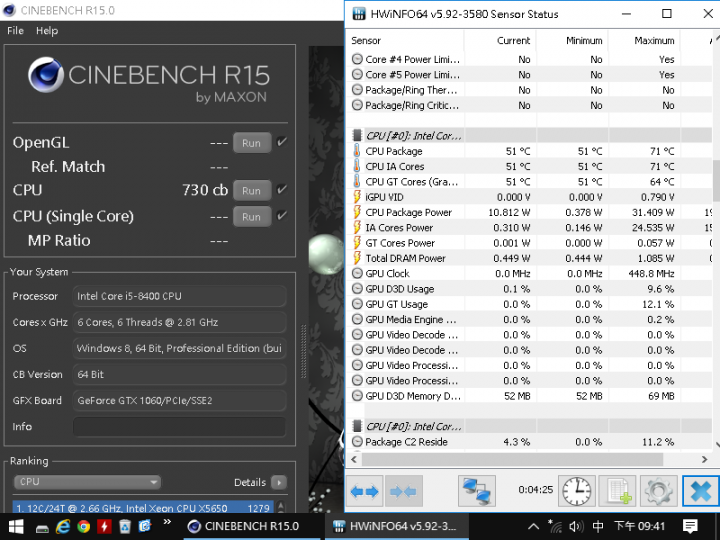Click the CPU IA Cores thermometer icon
The height and width of the screenshot is (540, 720).
357,166
